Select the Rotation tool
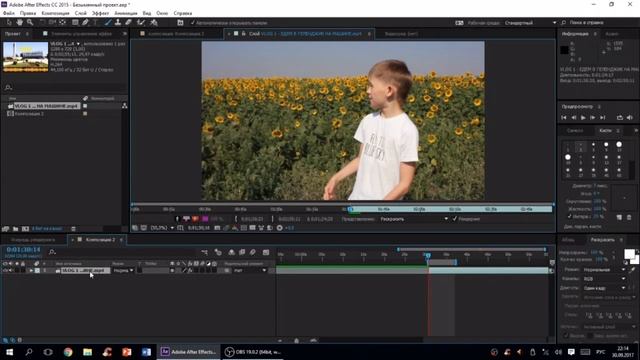Image resolution: width=640 pixels, height=360 pixels. point(42,22)
